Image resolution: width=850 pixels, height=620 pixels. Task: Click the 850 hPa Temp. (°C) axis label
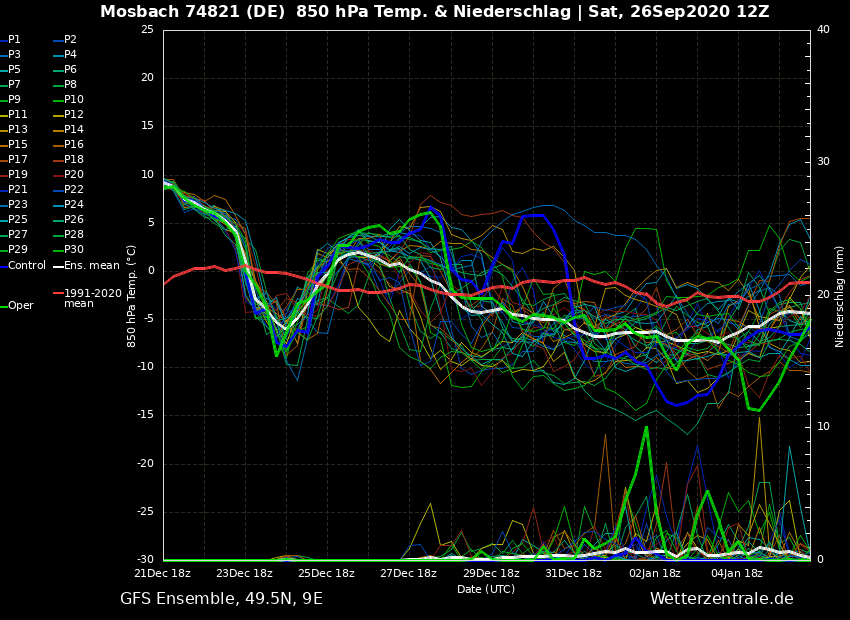point(132,295)
